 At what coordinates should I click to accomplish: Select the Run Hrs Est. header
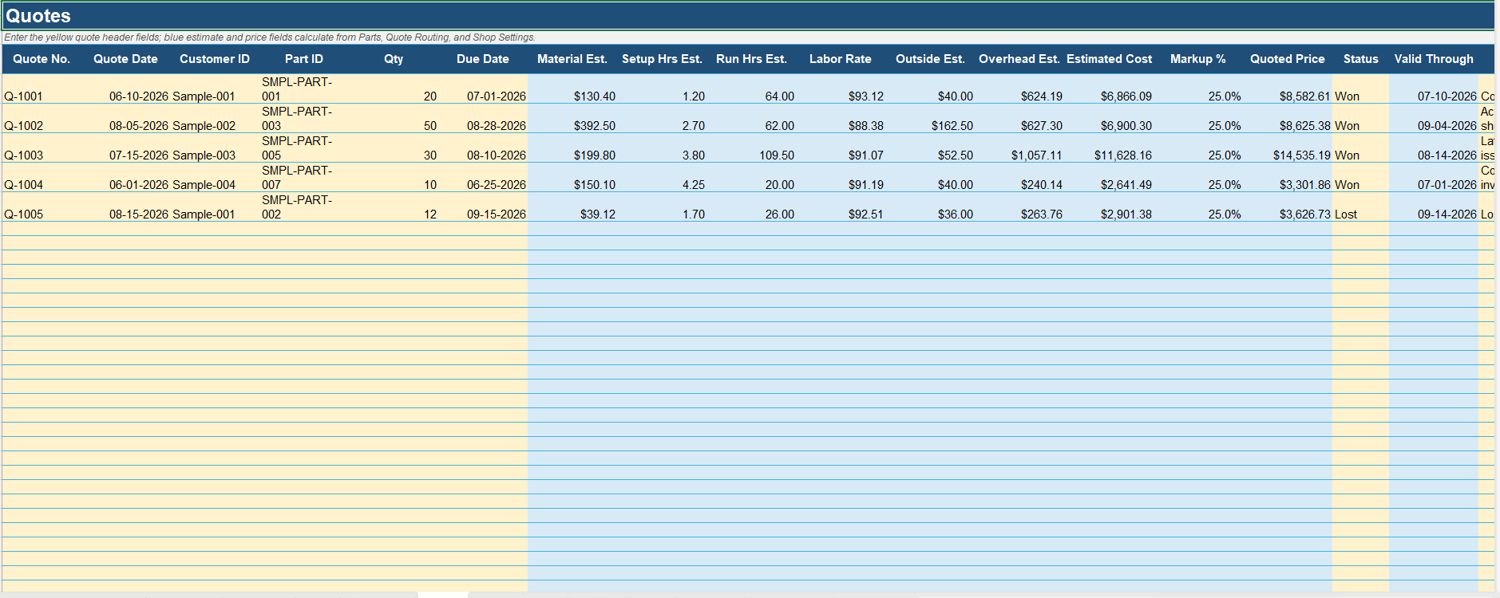751,59
